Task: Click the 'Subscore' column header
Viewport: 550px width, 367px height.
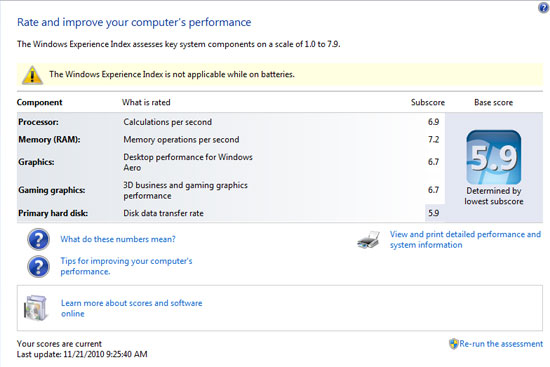Action: point(428,102)
